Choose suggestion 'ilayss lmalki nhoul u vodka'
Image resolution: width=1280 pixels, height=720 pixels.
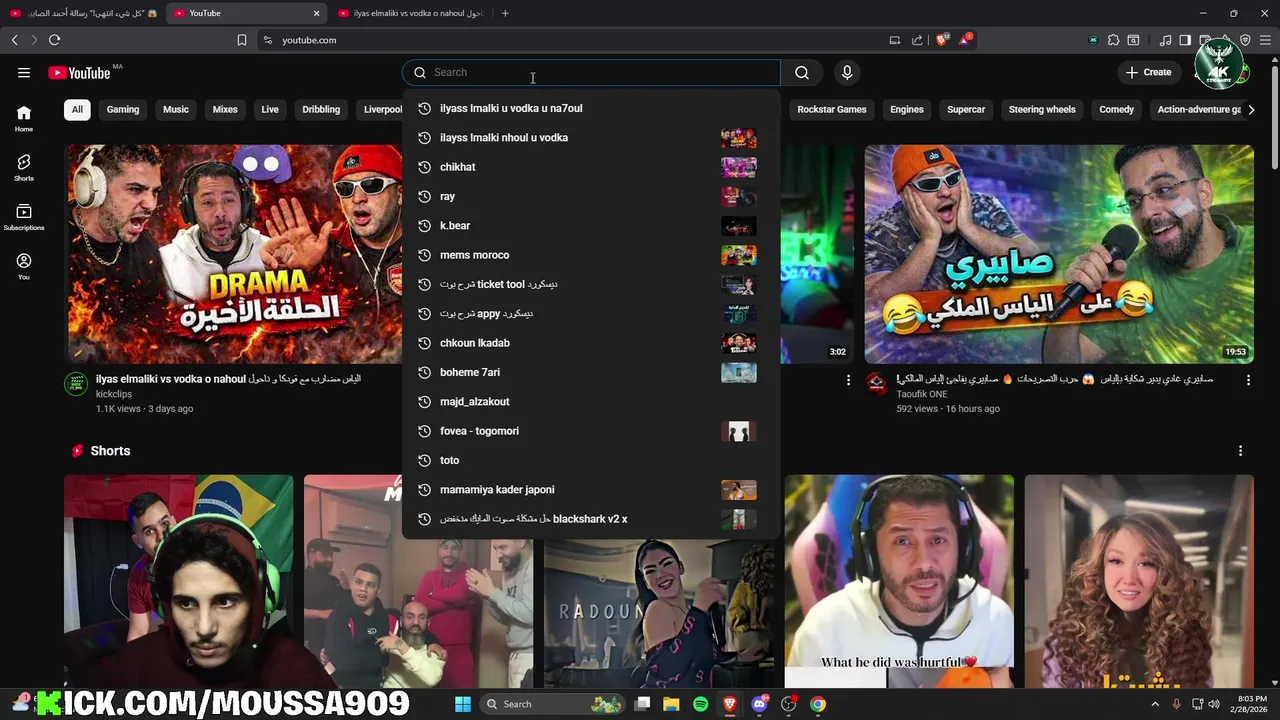(x=591, y=138)
